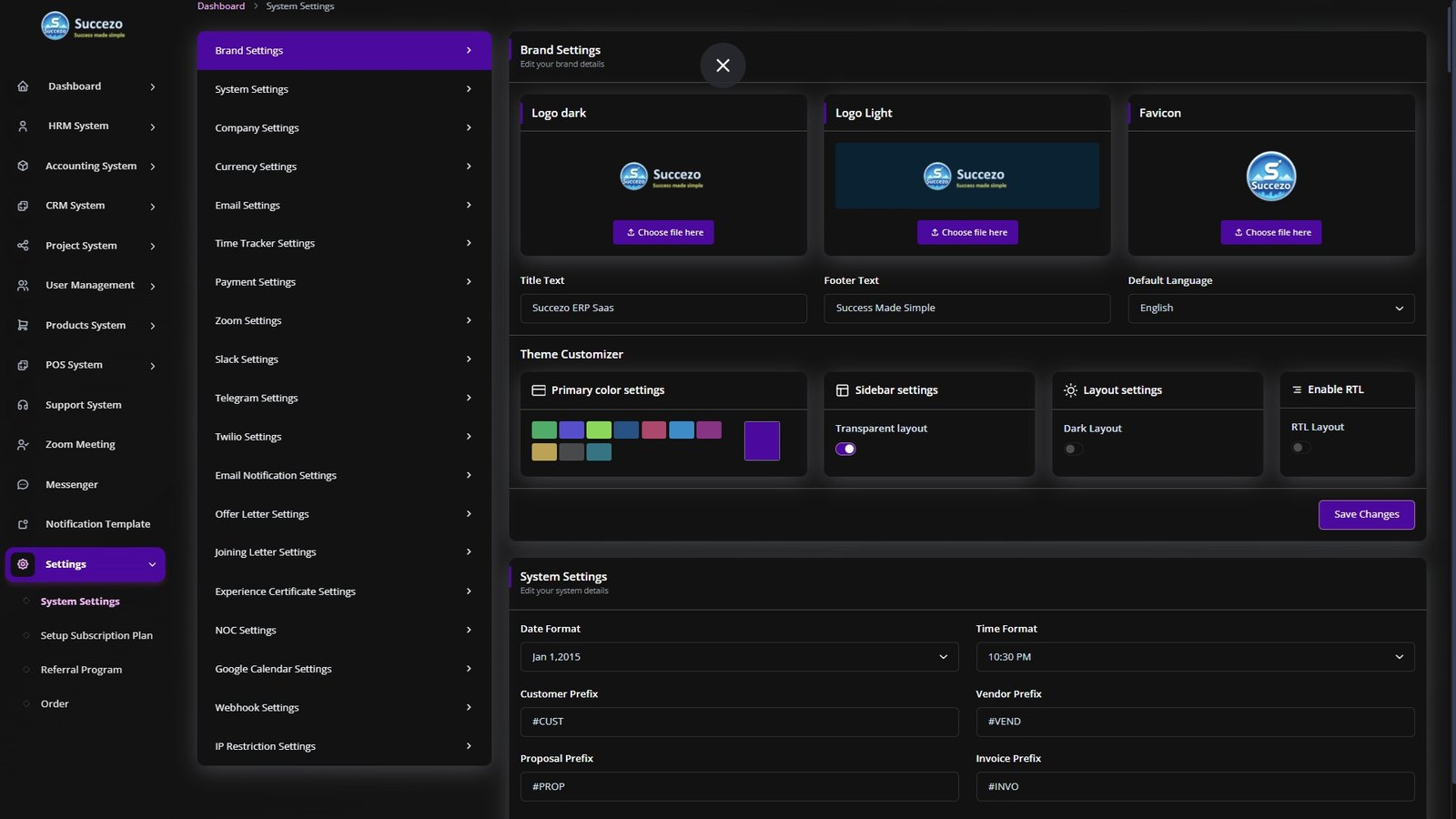Image resolution: width=1456 pixels, height=819 pixels.
Task: Open the Default Language dropdown
Action: 1270,308
